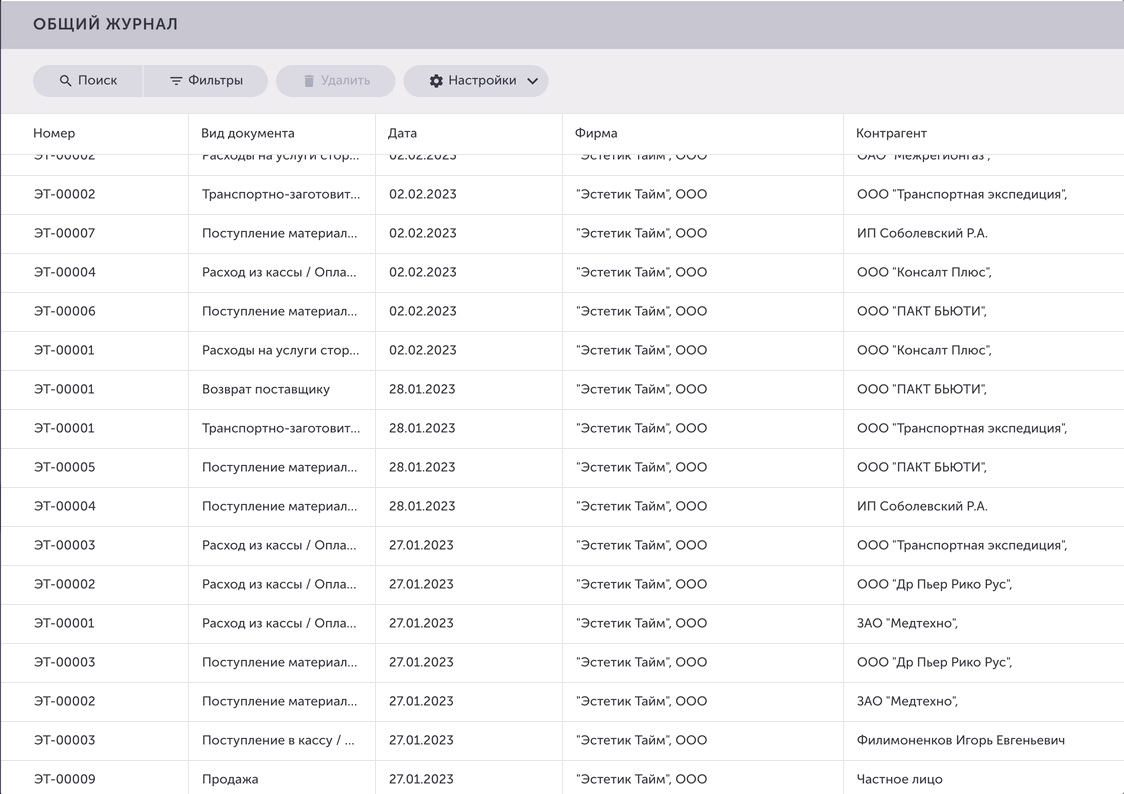Viewport: 1124px width, 794px height.
Task: Click date 02.02.2023 on ЭТ-00007 row
Action: pos(423,234)
